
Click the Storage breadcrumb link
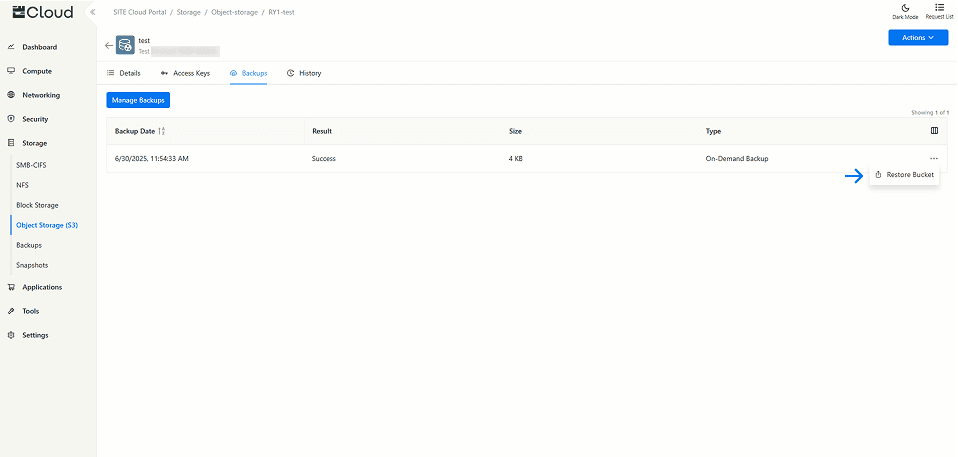pos(188,12)
